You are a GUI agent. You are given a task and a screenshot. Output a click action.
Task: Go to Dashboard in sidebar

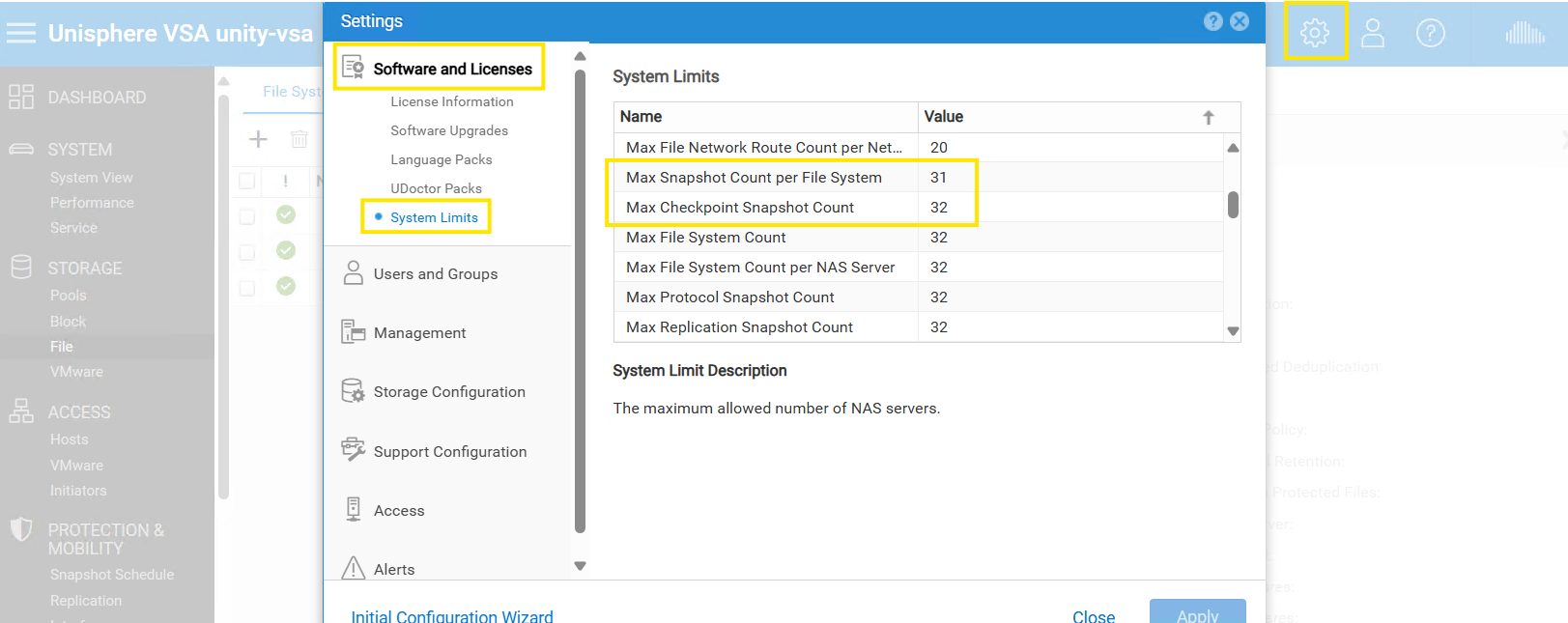click(x=97, y=98)
